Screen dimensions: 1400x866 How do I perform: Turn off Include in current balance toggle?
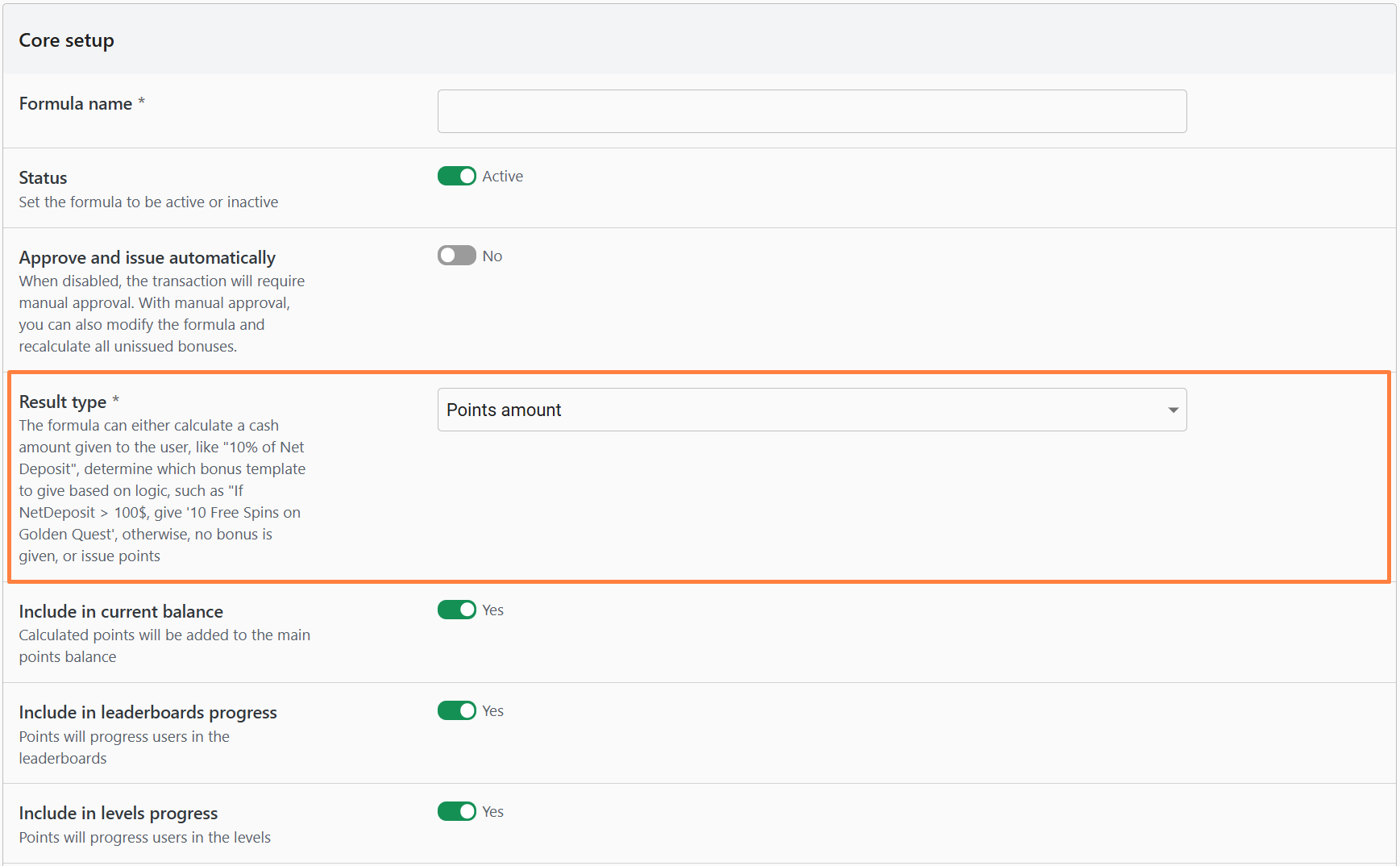pyautogui.click(x=456, y=610)
